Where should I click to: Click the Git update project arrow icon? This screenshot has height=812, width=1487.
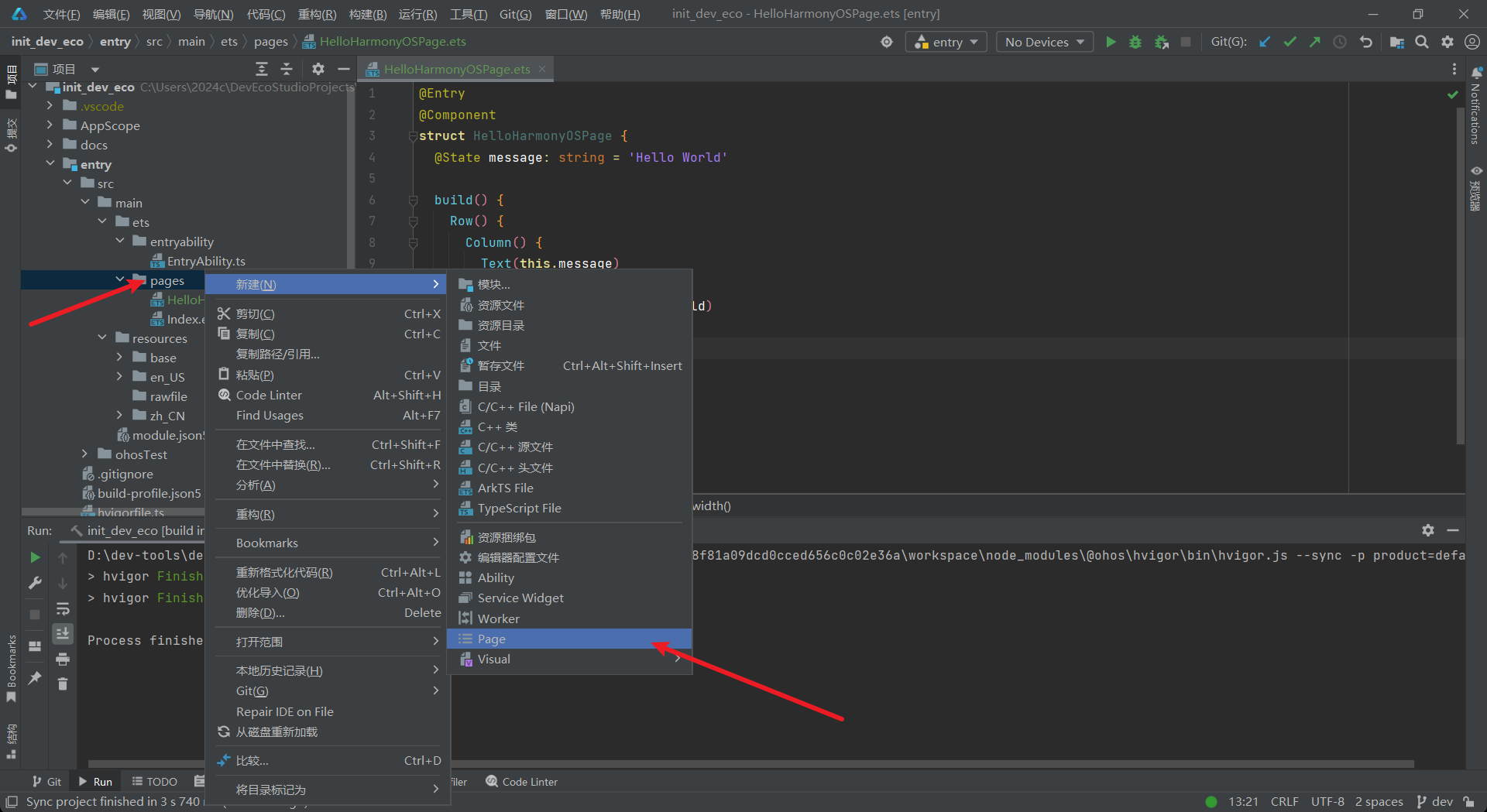click(x=1265, y=42)
